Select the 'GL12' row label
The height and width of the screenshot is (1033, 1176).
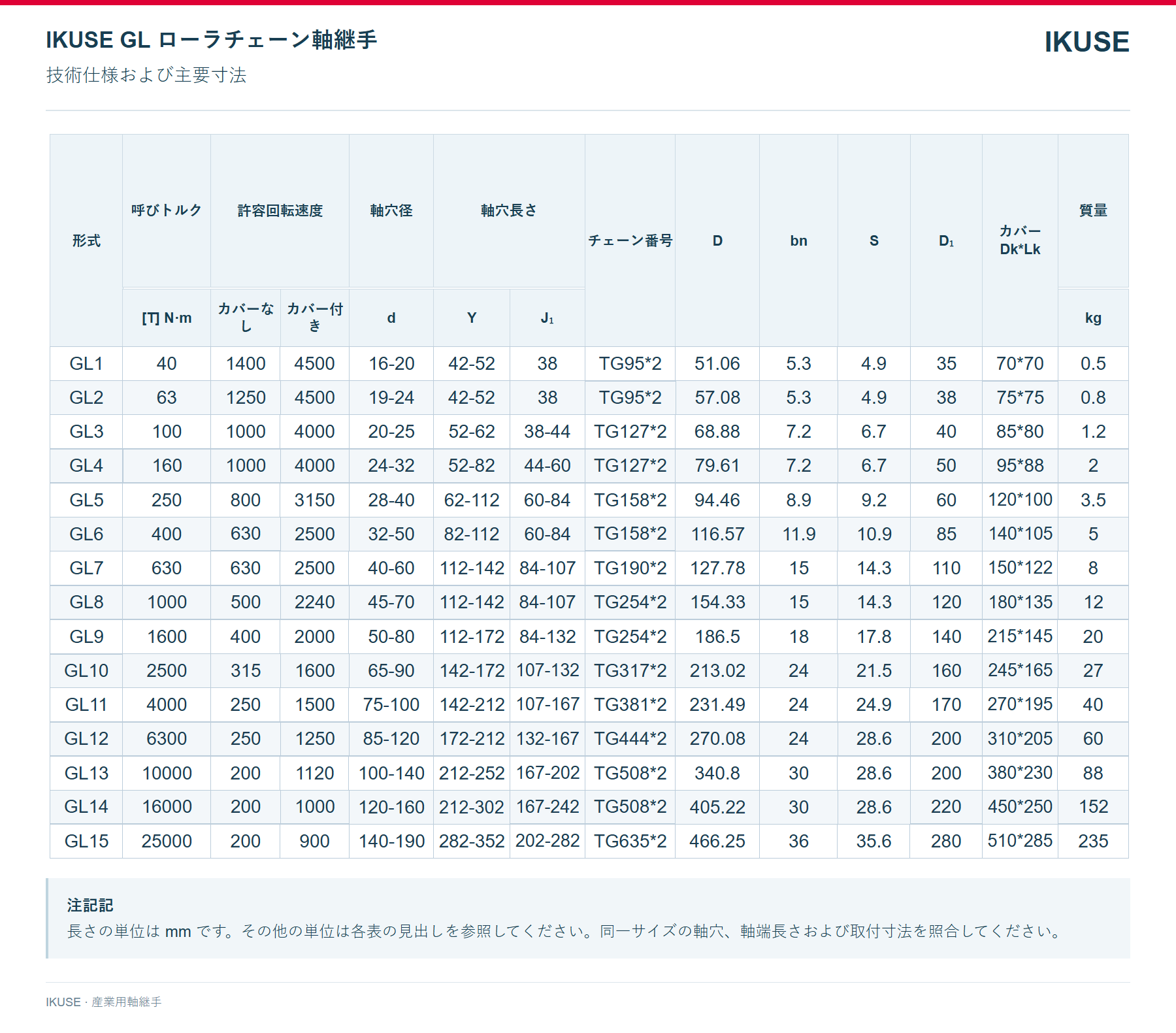coord(86,739)
